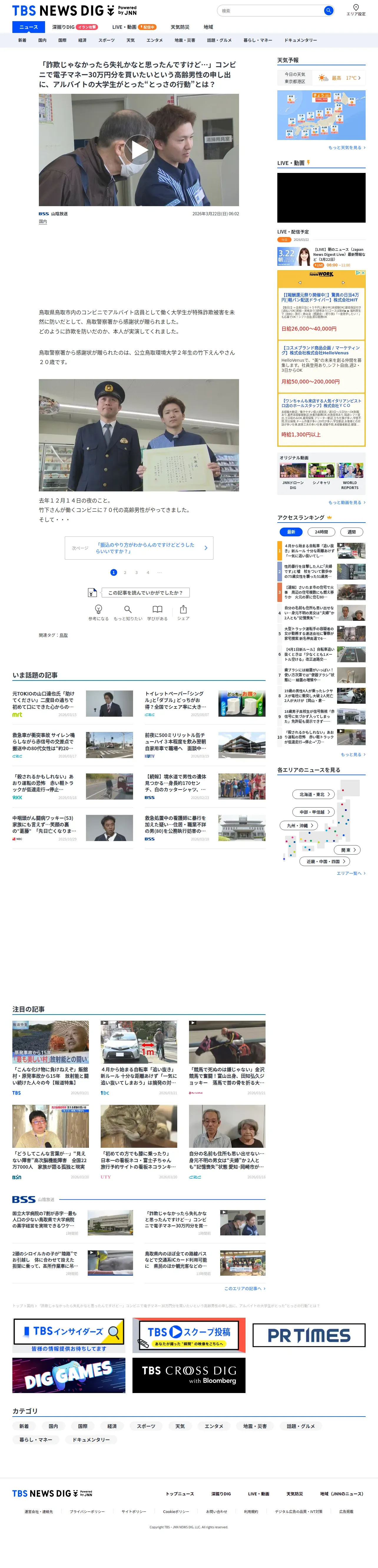This screenshot has height=1568, width=378.
Task: Click the mascot icon beside article feedback prompt
Action: point(92,592)
